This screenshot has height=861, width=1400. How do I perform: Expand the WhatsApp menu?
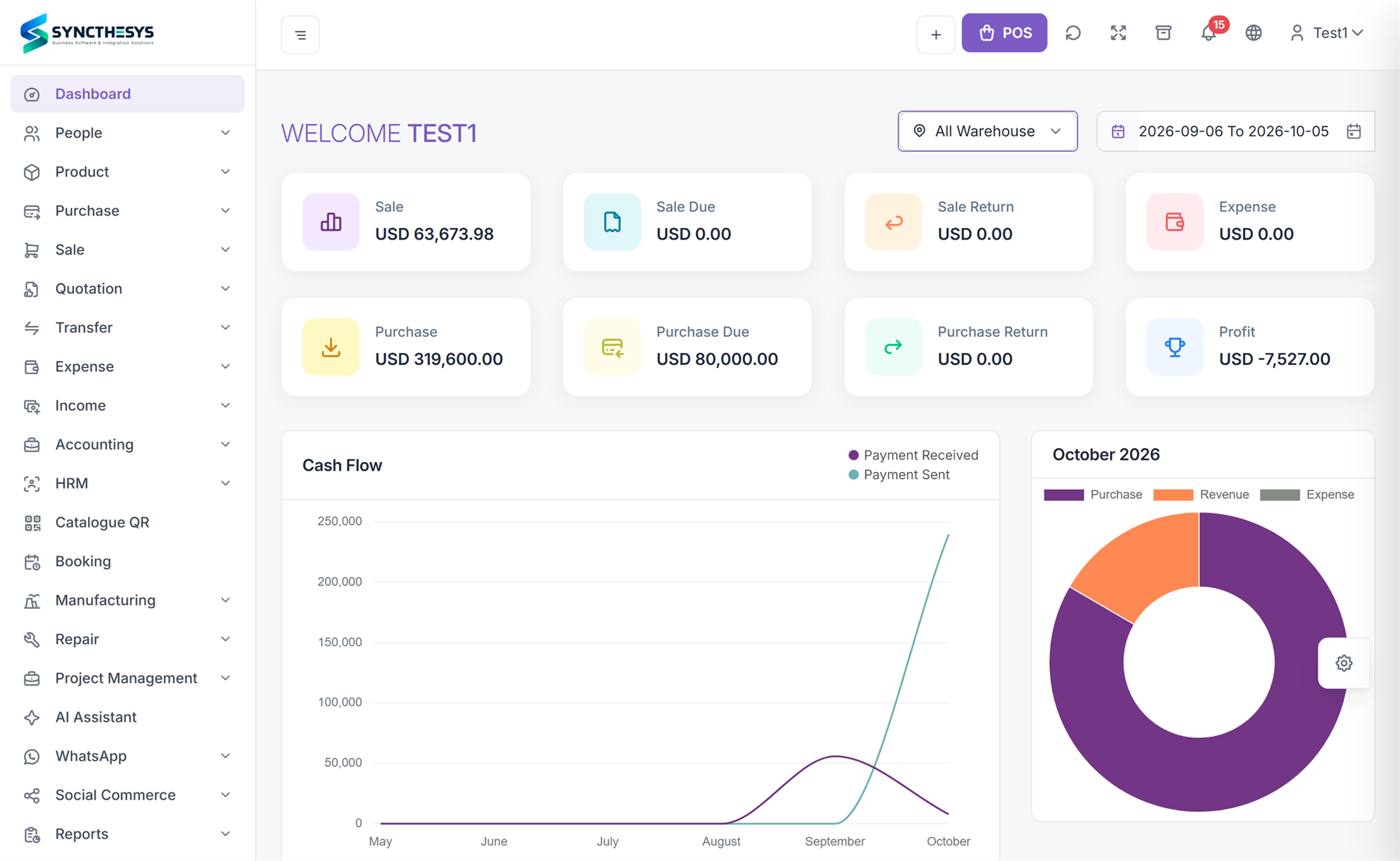[128, 756]
